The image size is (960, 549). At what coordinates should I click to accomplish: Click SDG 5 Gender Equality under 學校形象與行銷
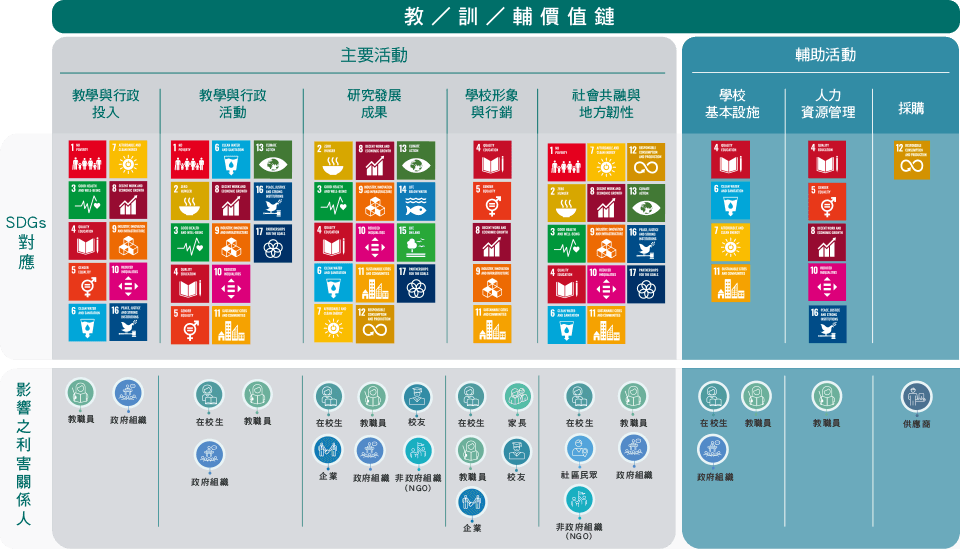pos(492,201)
